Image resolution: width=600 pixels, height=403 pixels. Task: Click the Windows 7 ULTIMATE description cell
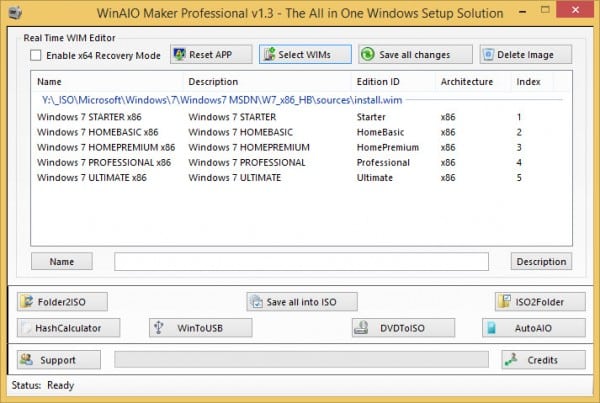point(235,178)
